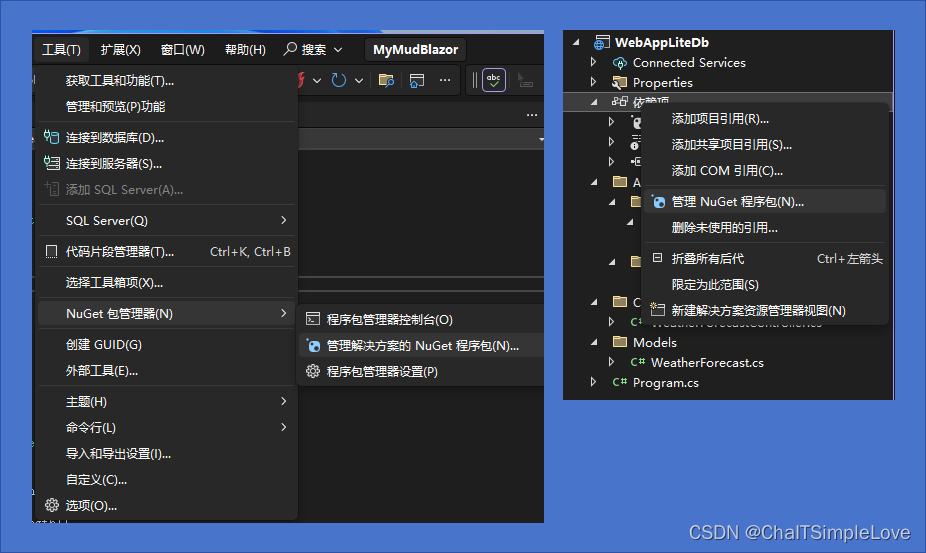
Task: Select 管理和预览(P)功能 menu item
Action: (167, 107)
